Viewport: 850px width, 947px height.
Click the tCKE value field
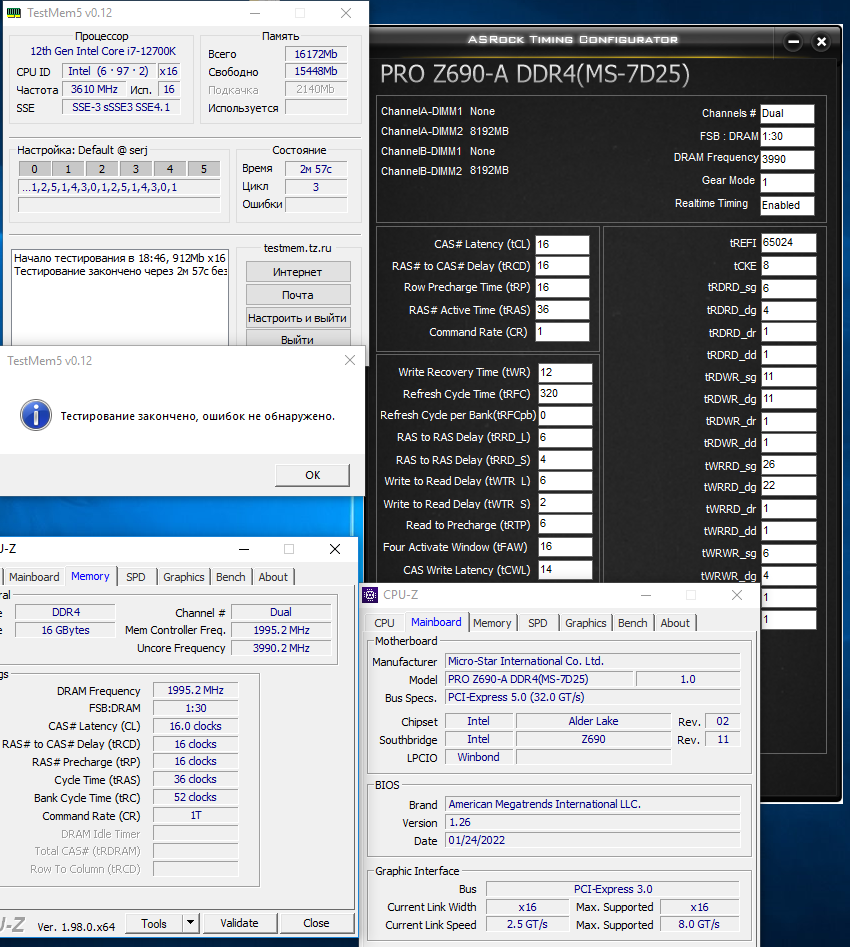788,266
